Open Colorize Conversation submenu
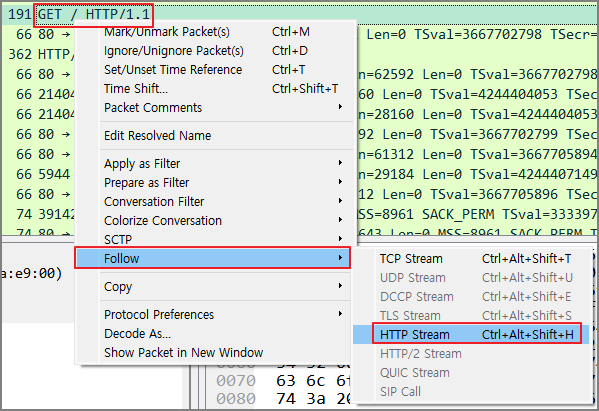599x411 pixels. [214, 220]
